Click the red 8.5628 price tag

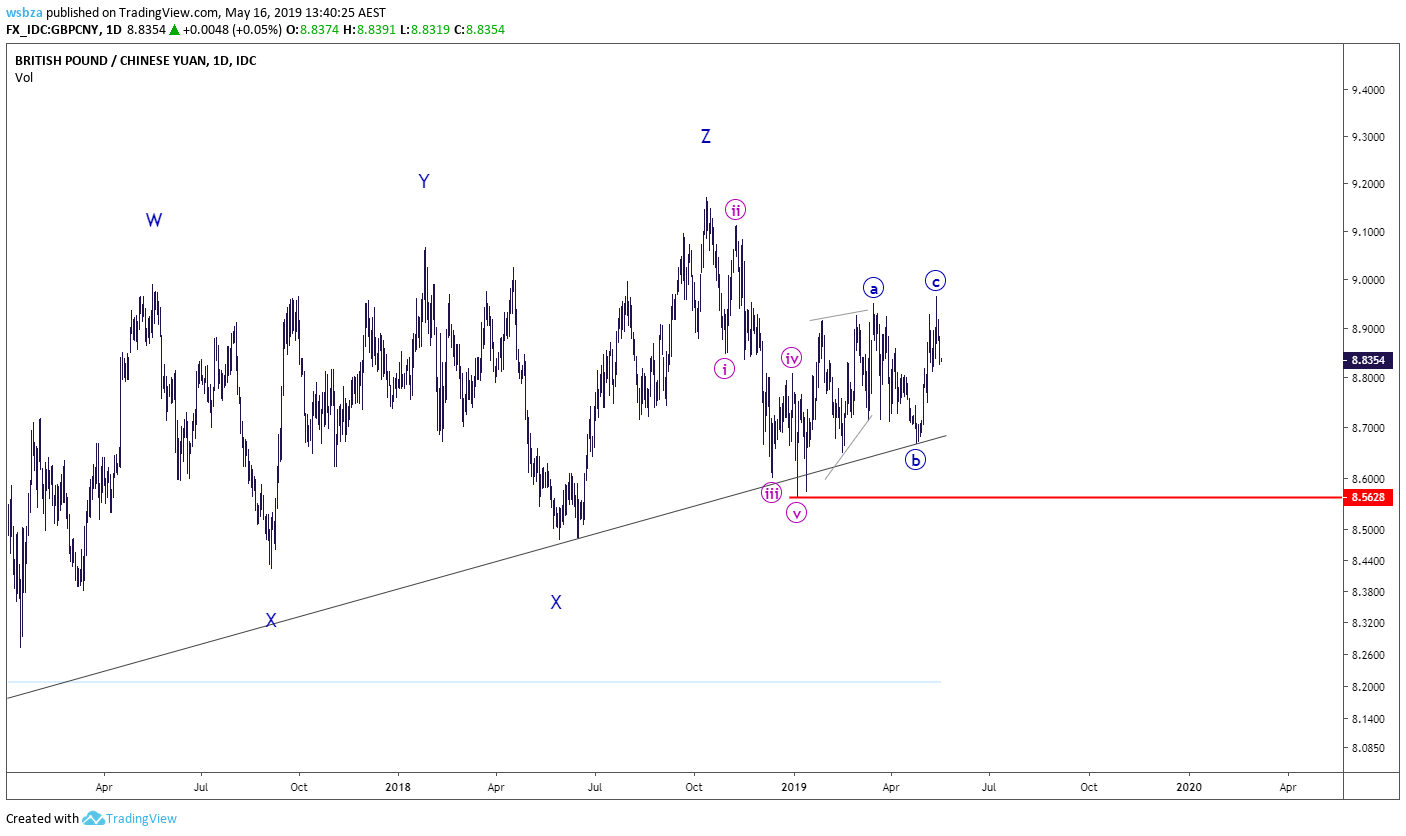tap(1367, 497)
